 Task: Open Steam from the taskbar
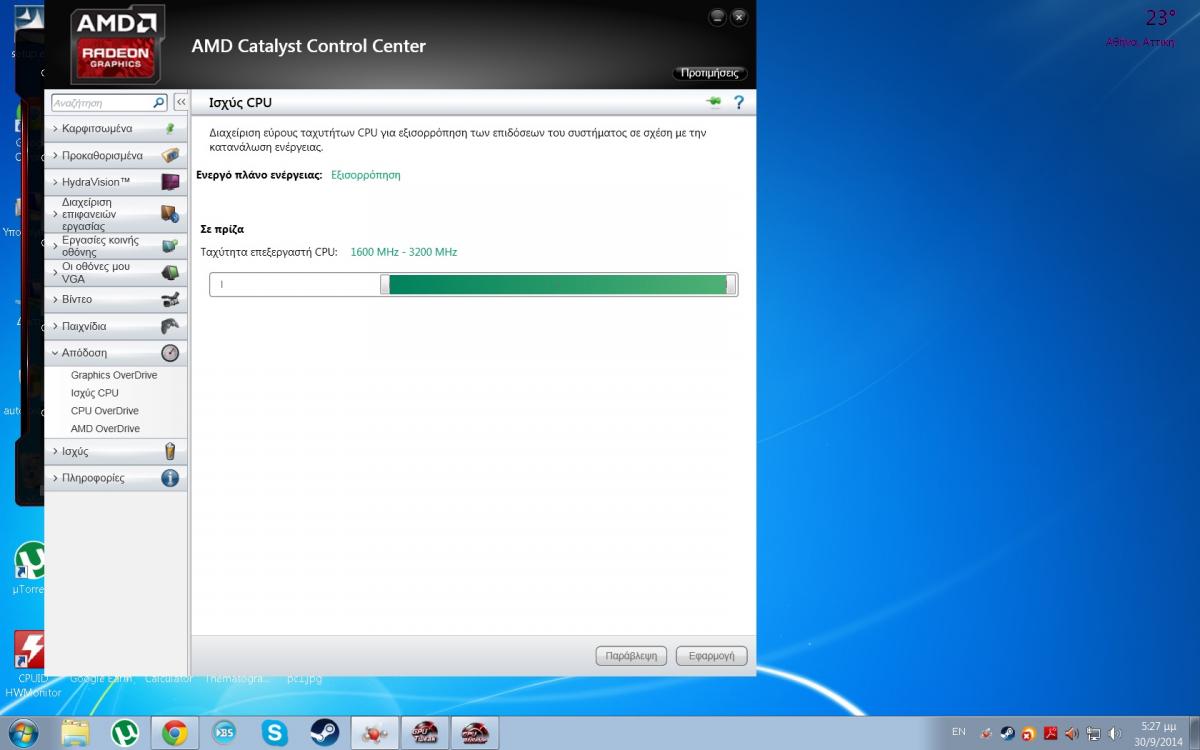click(324, 733)
